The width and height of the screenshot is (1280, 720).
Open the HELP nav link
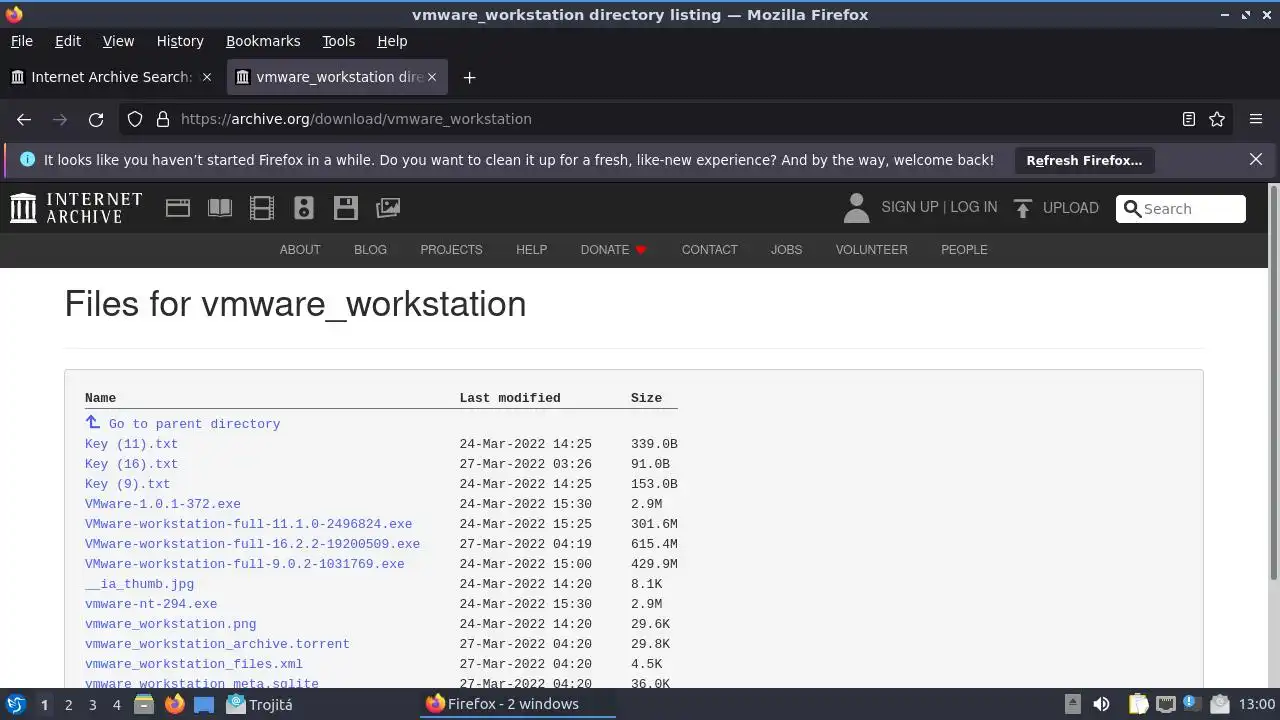click(531, 250)
